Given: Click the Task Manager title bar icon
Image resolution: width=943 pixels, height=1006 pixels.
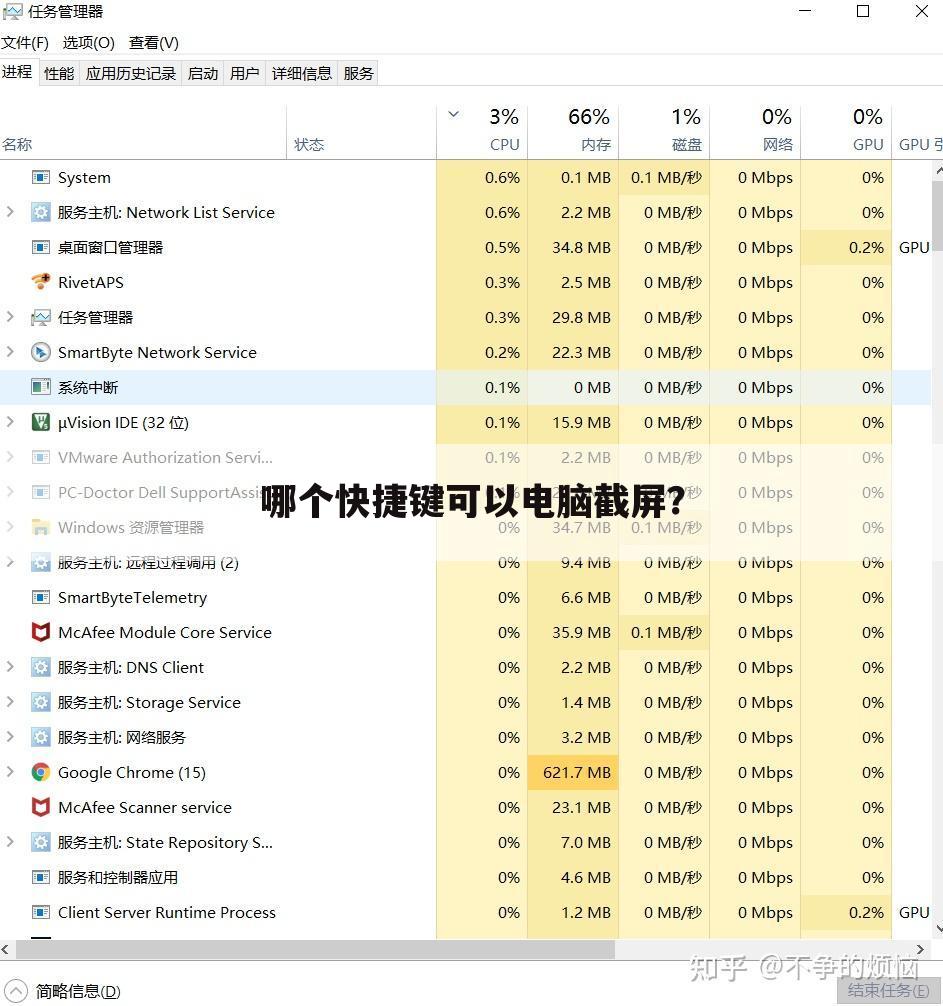Looking at the screenshot, I should click(12, 12).
